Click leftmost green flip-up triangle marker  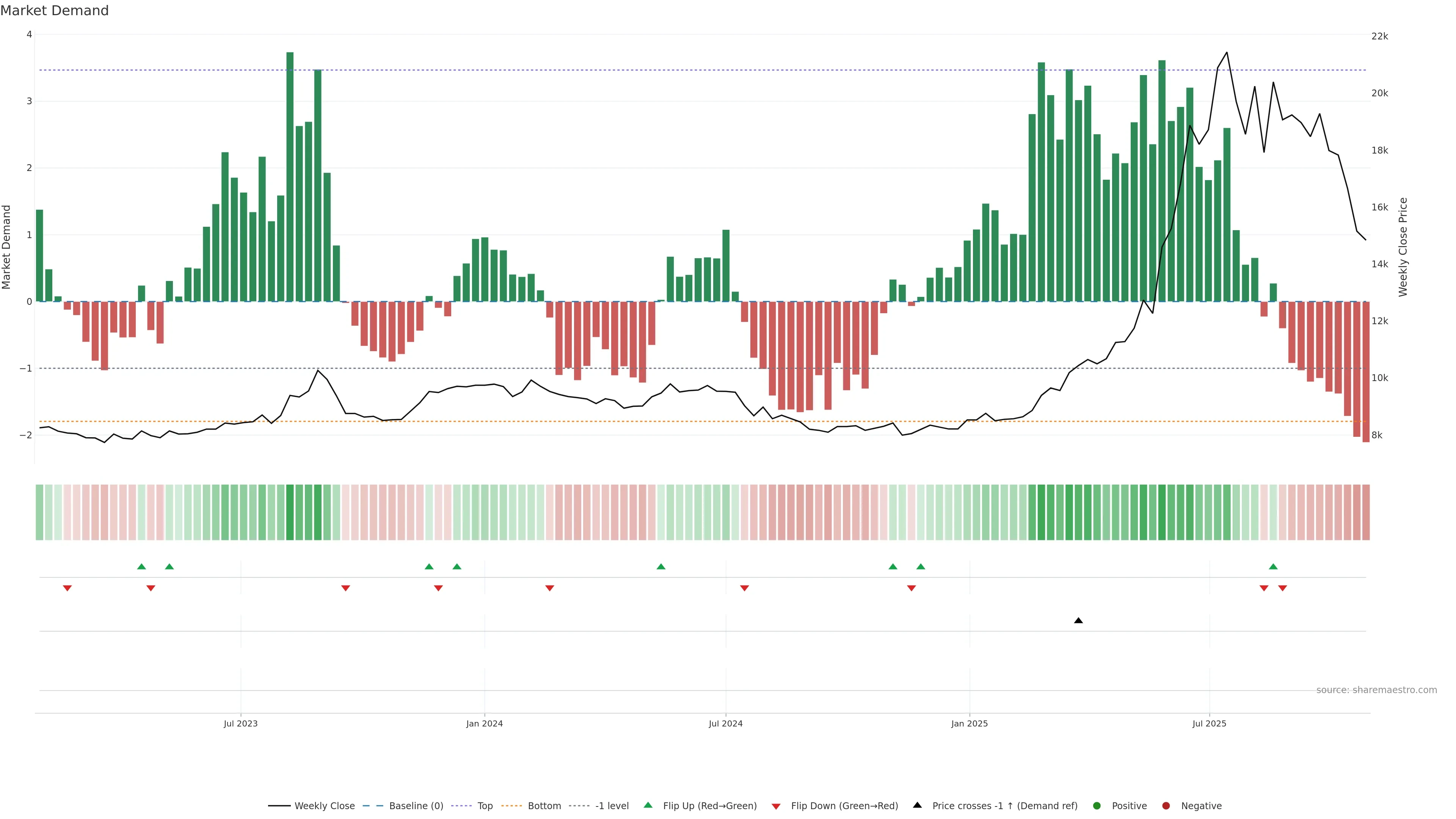click(x=141, y=567)
